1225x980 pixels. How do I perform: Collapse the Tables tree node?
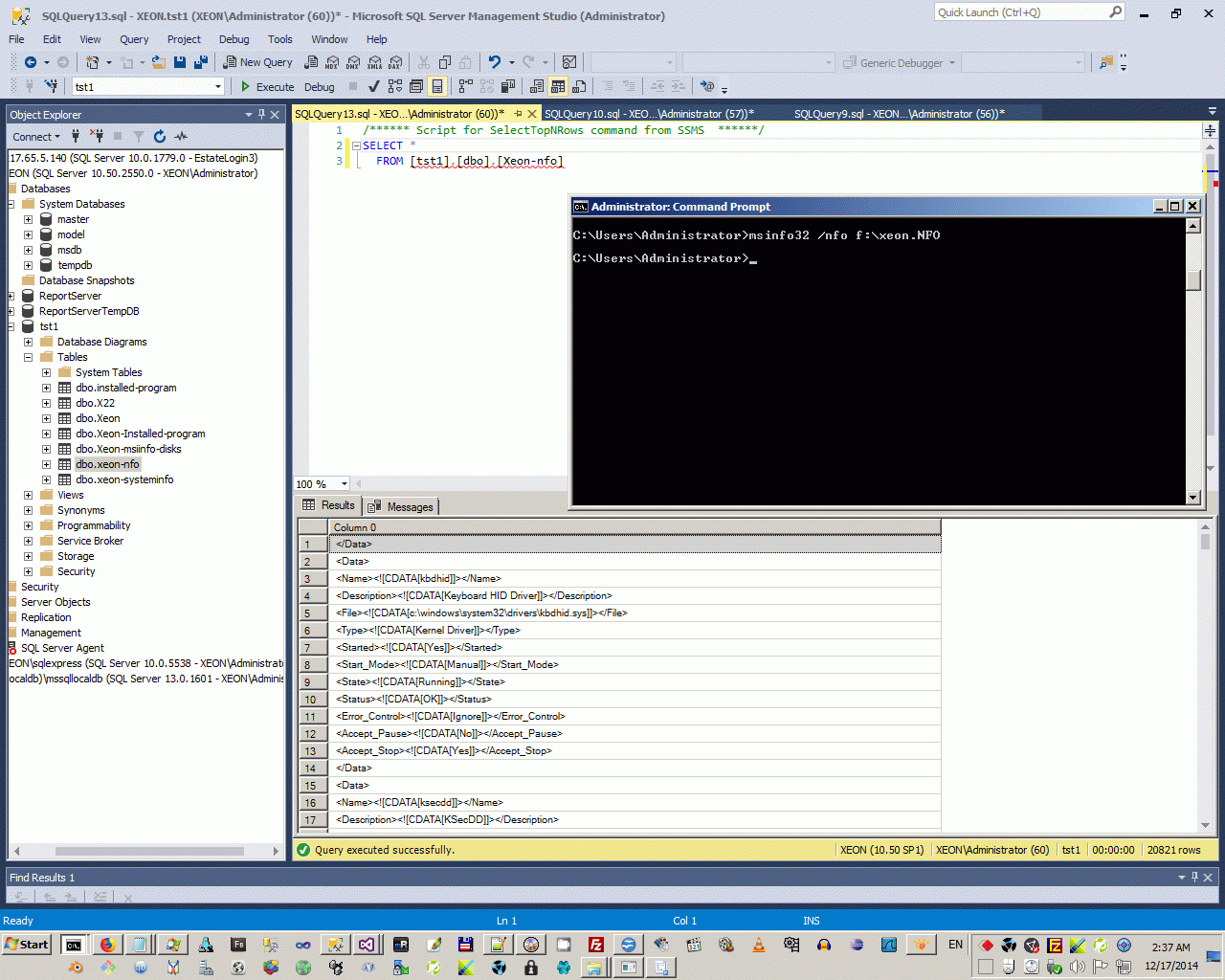28,357
